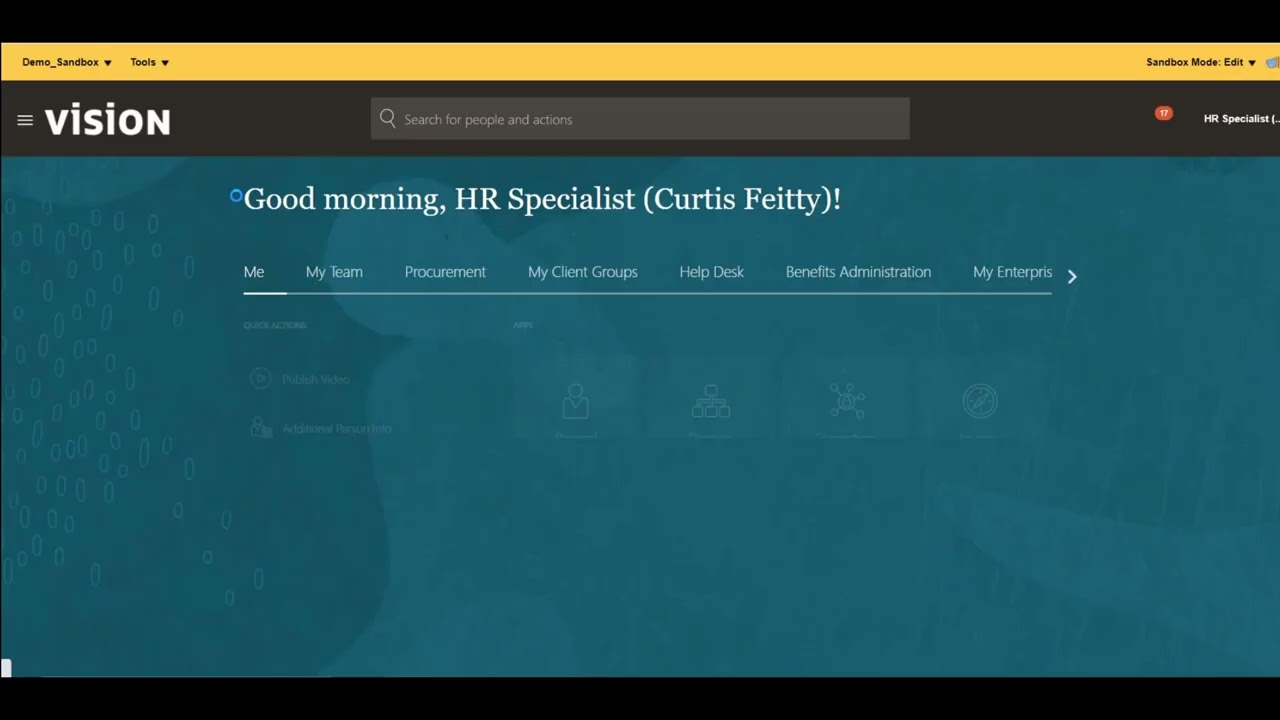
Task: Click the Good morning greeting heading
Action: (x=542, y=199)
